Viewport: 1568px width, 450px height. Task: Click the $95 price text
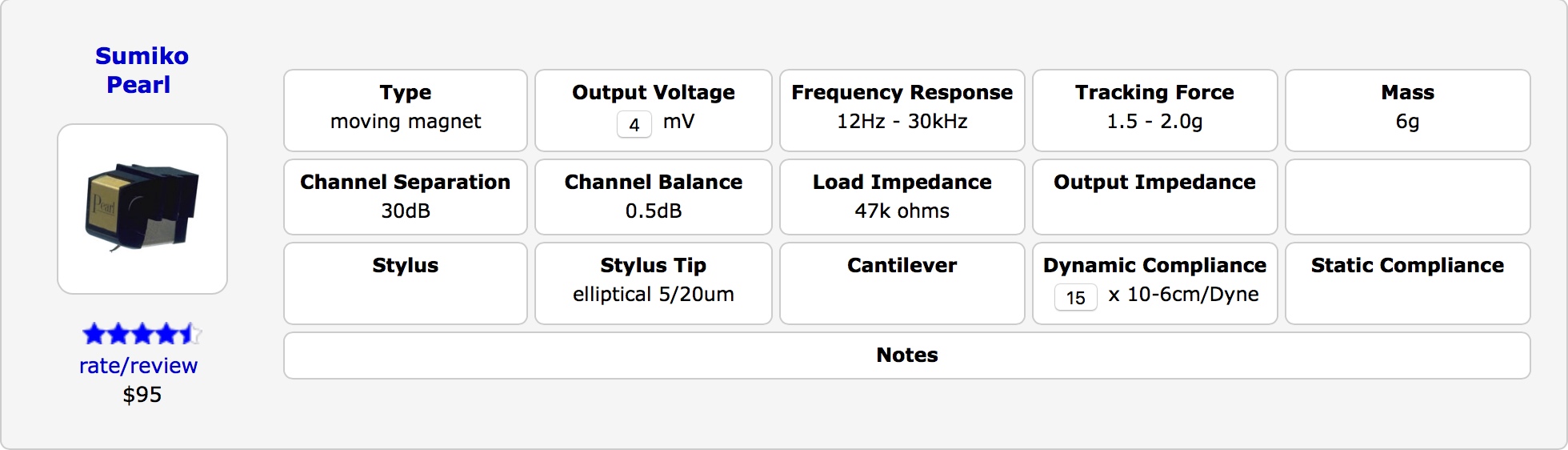pos(142,395)
